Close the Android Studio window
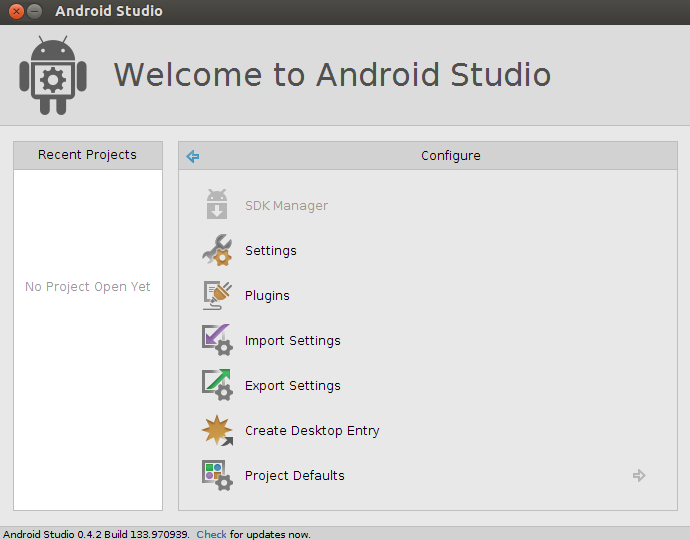690x540 pixels. [16, 11]
